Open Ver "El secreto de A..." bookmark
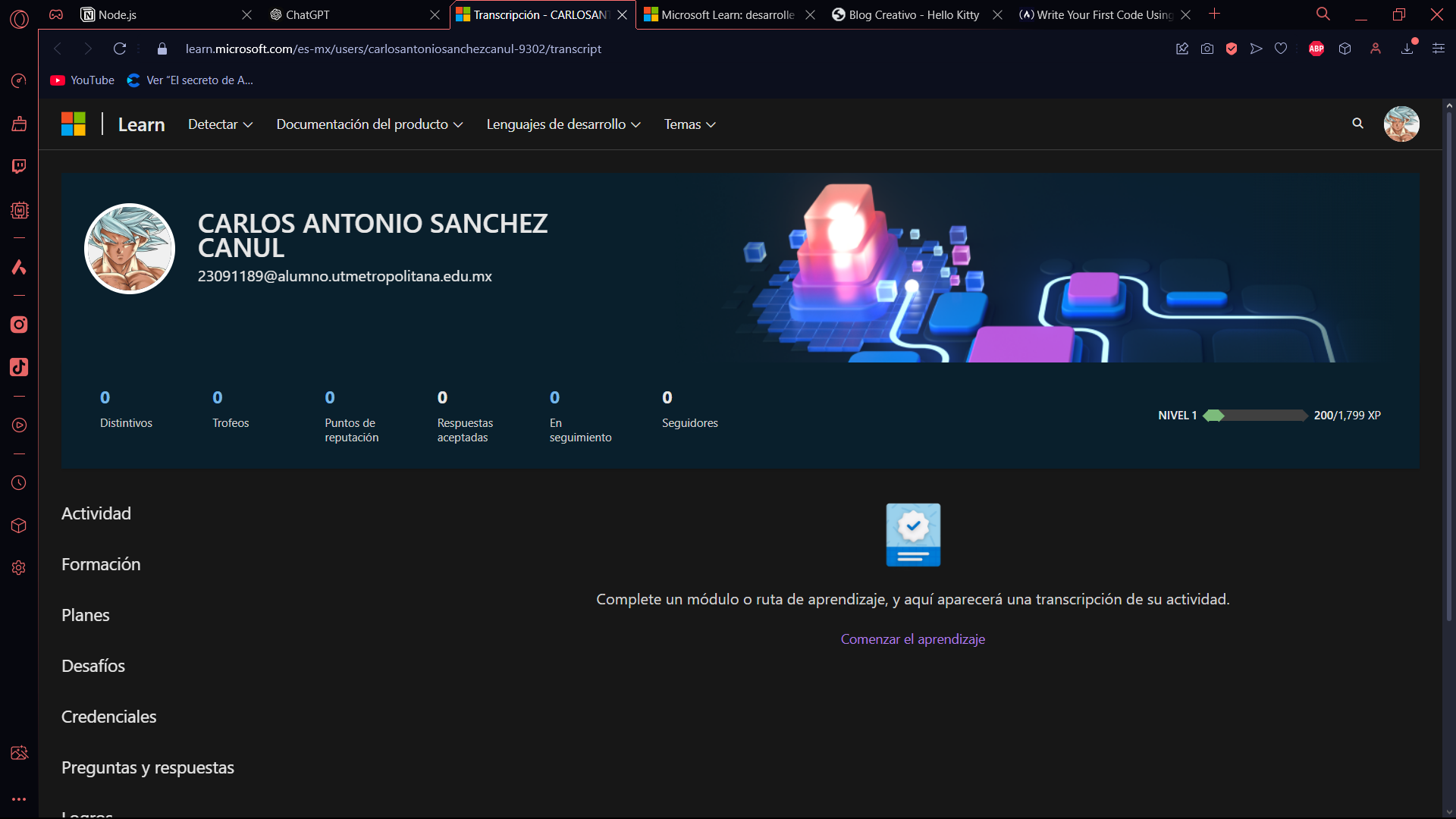 pos(190,80)
